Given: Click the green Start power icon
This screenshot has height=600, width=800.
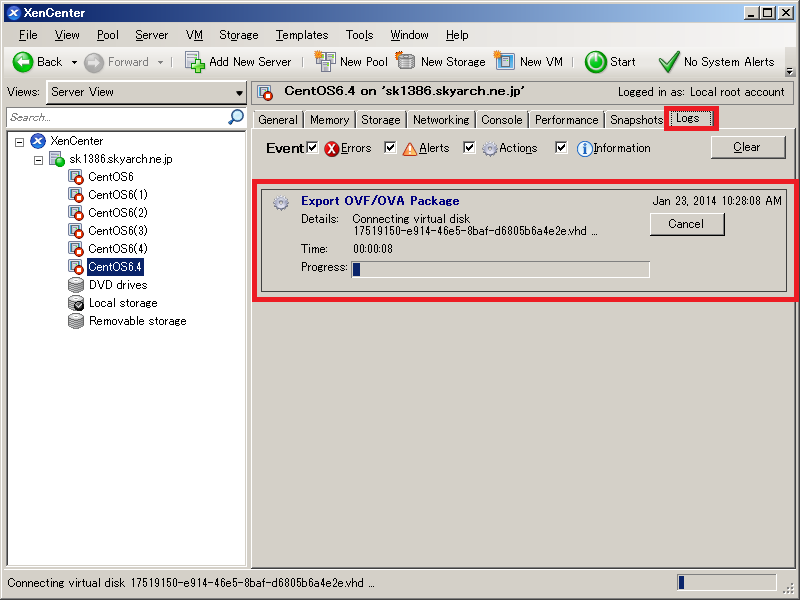Looking at the screenshot, I should (595, 62).
